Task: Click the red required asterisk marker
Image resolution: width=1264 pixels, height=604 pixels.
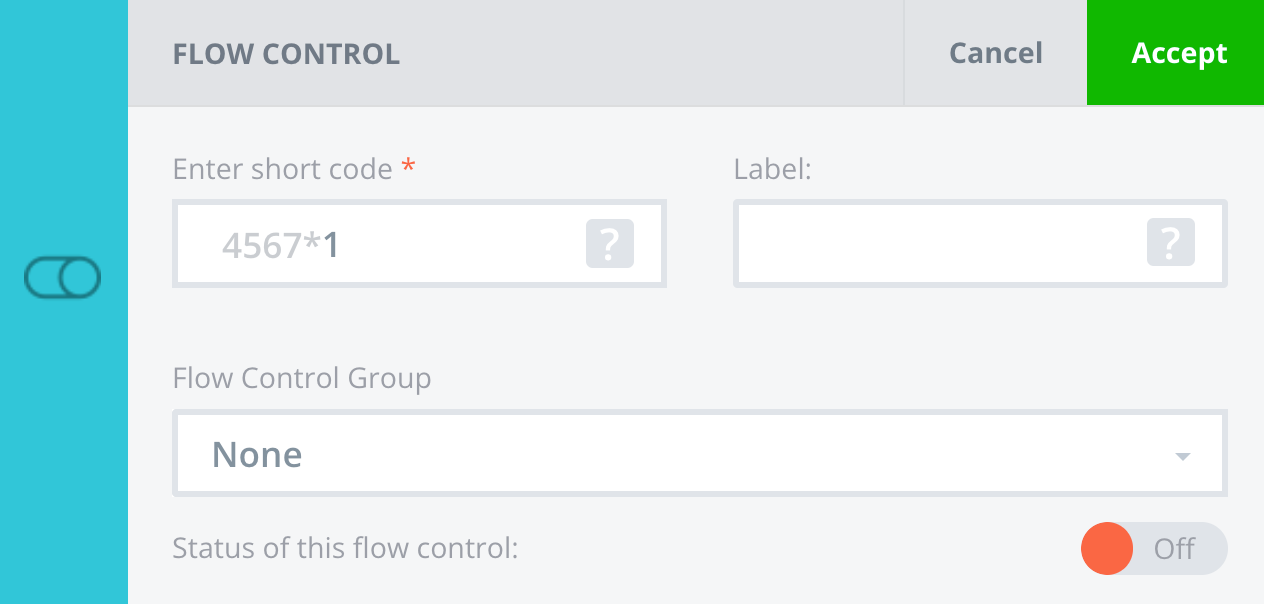Action: [408, 168]
